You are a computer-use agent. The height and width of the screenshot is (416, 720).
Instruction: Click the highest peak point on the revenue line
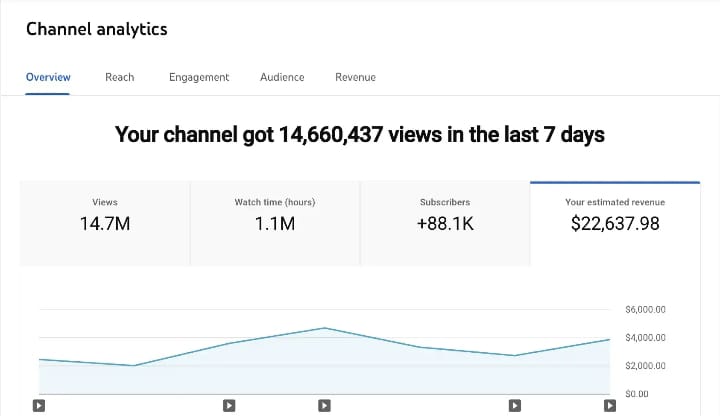click(324, 328)
